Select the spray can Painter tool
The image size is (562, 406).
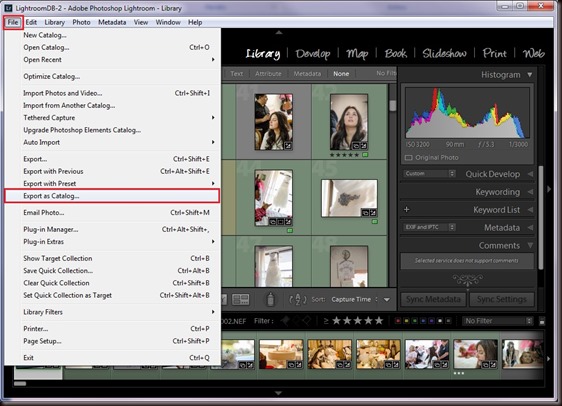(271, 299)
